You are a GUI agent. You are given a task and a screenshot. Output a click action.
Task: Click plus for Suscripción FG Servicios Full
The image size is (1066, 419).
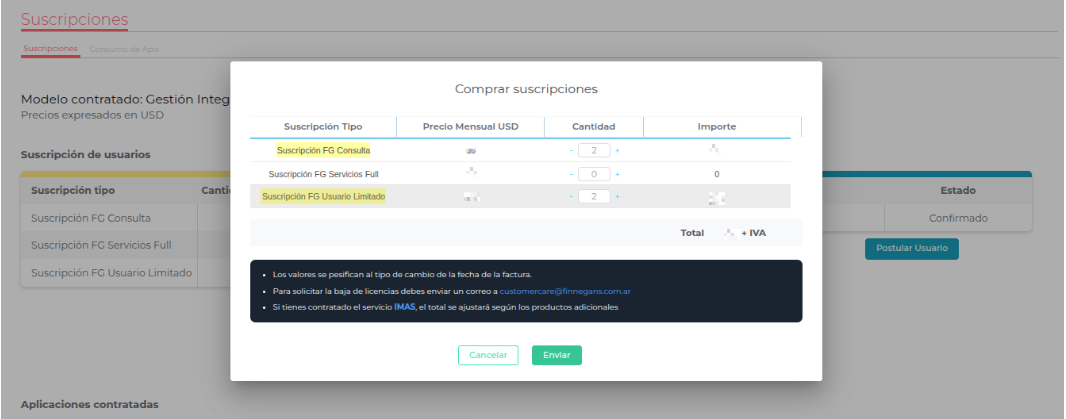(617, 174)
